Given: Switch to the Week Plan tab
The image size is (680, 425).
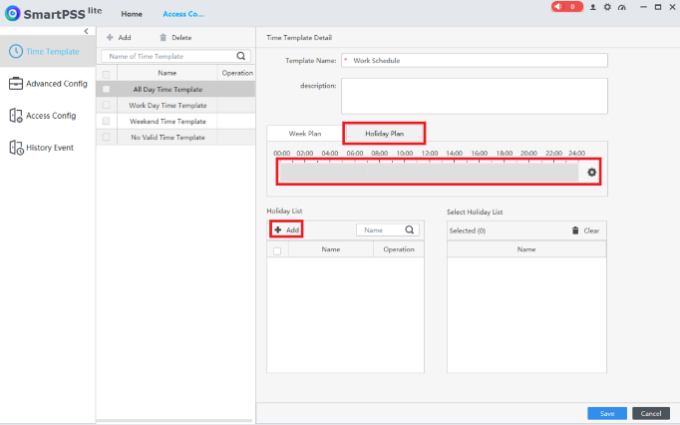Looking at the screenshot, I should point(305,134).
